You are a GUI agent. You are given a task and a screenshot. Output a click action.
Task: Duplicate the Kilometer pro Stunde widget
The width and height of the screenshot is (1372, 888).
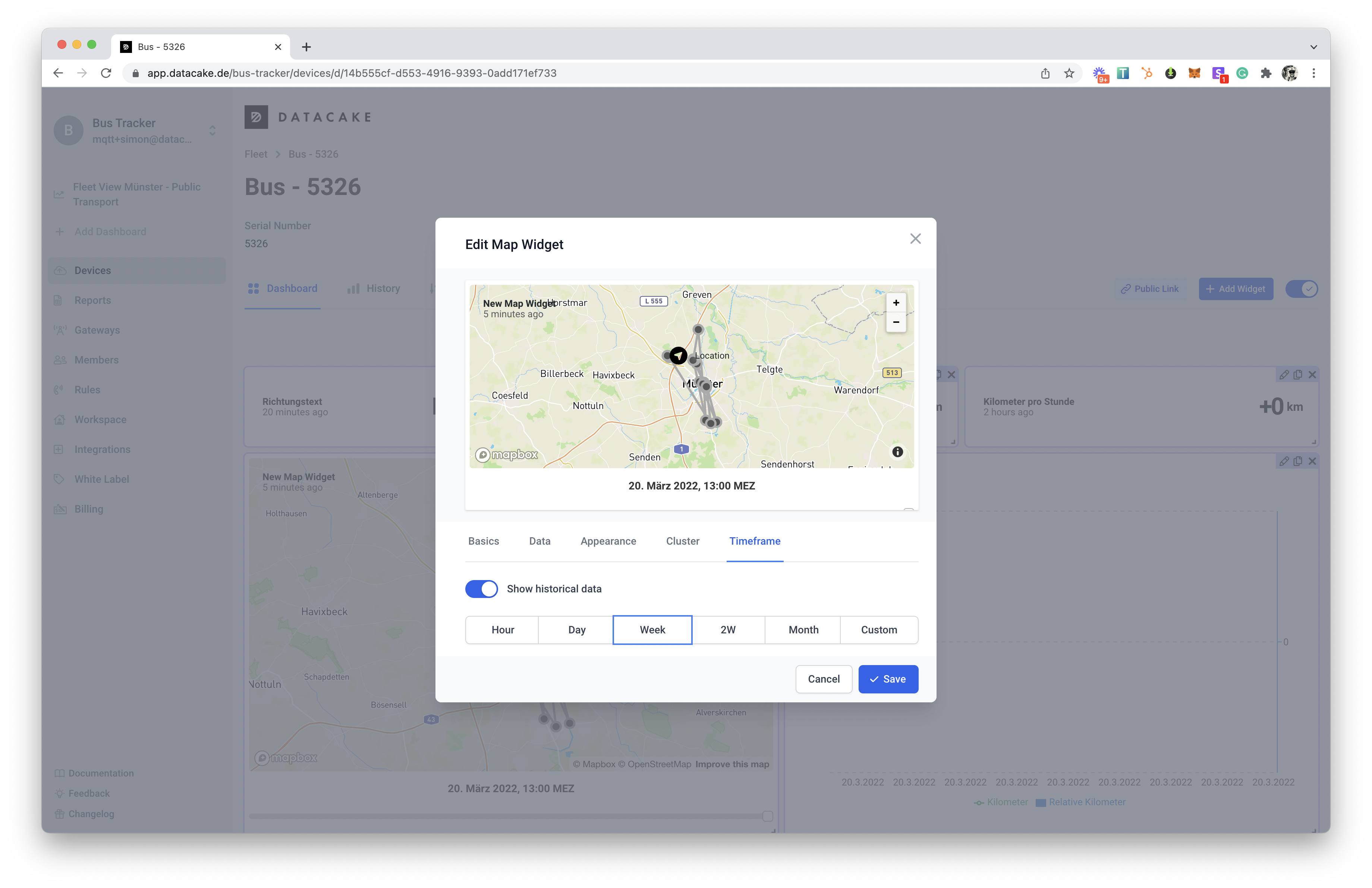(1297, 375)
